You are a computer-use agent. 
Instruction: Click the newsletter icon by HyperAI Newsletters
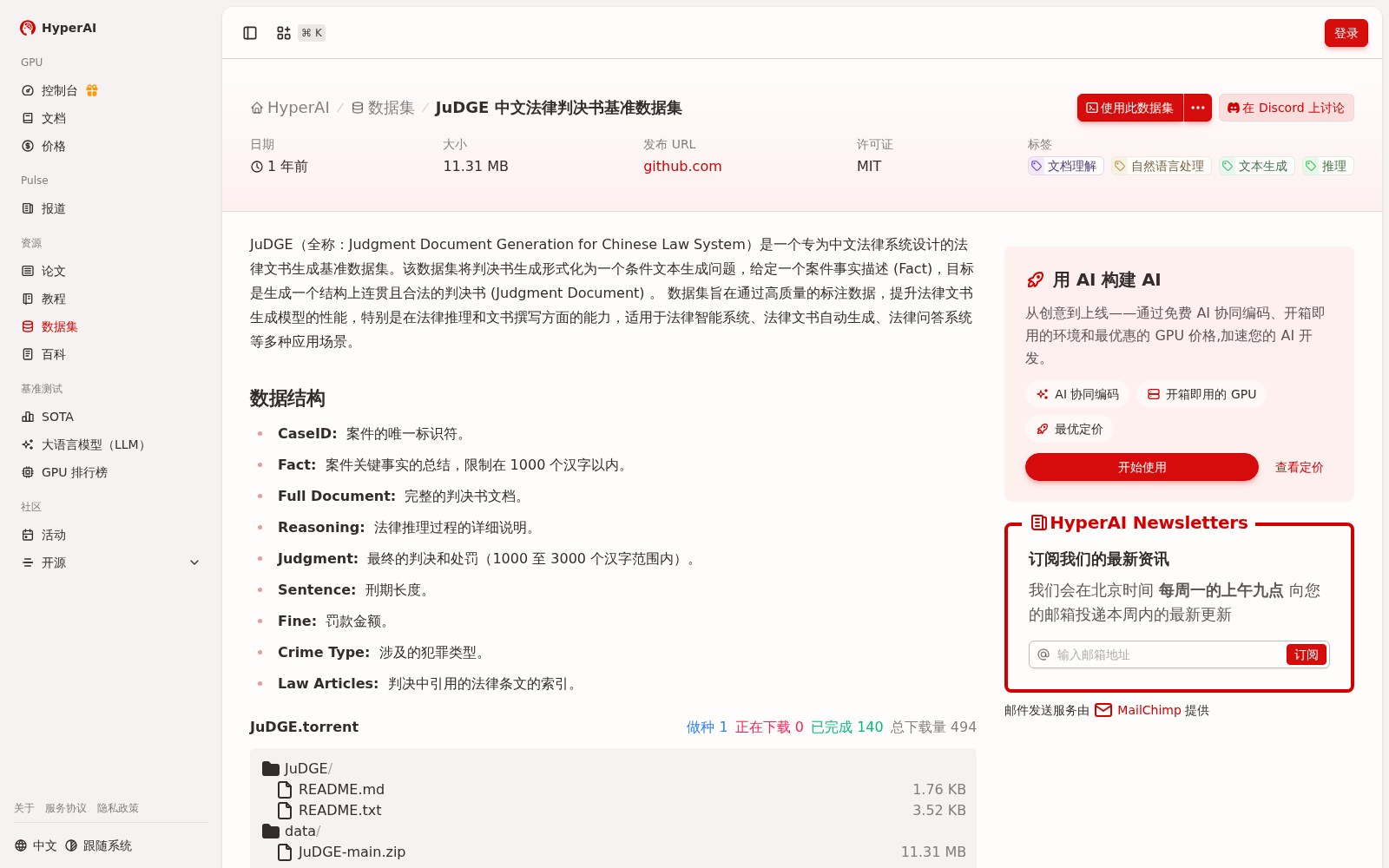(x=1038, y=523)
